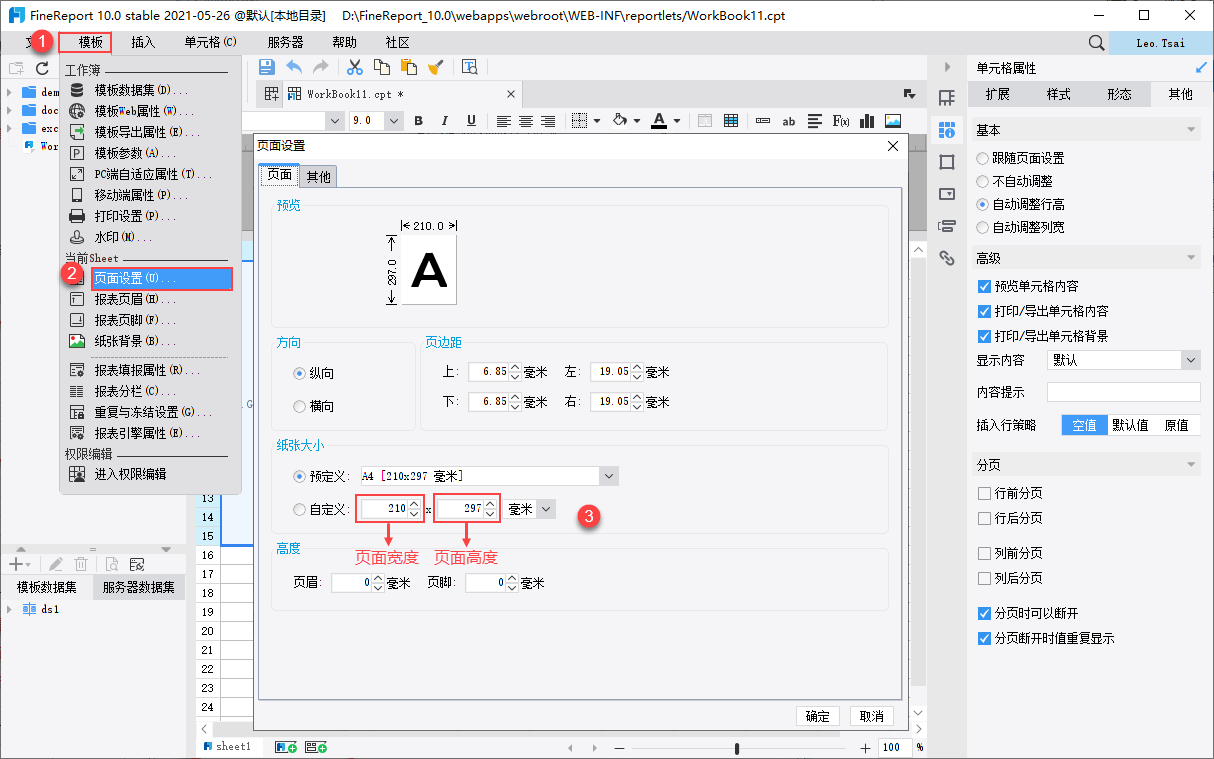Click the 确定 button
Viewport: 1214px width, 759px height.
click(x=817, y=716)
